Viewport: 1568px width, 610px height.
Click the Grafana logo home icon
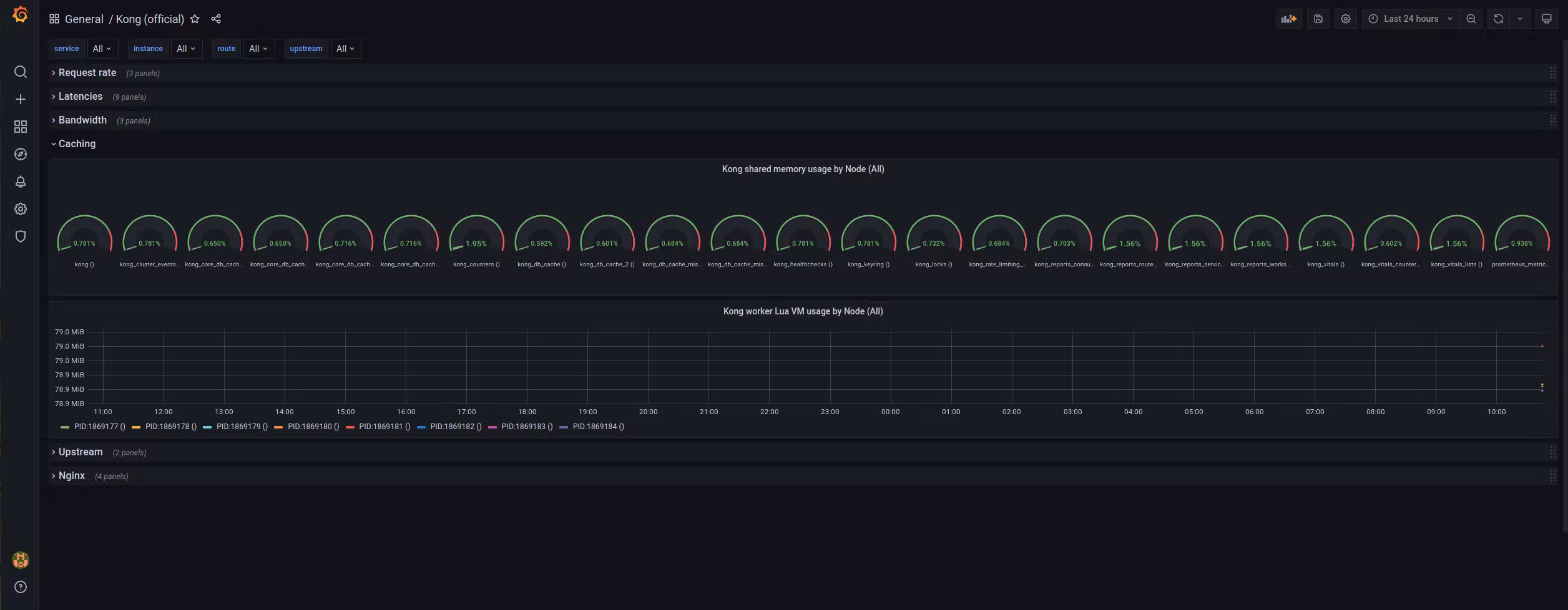click(20, 14)
